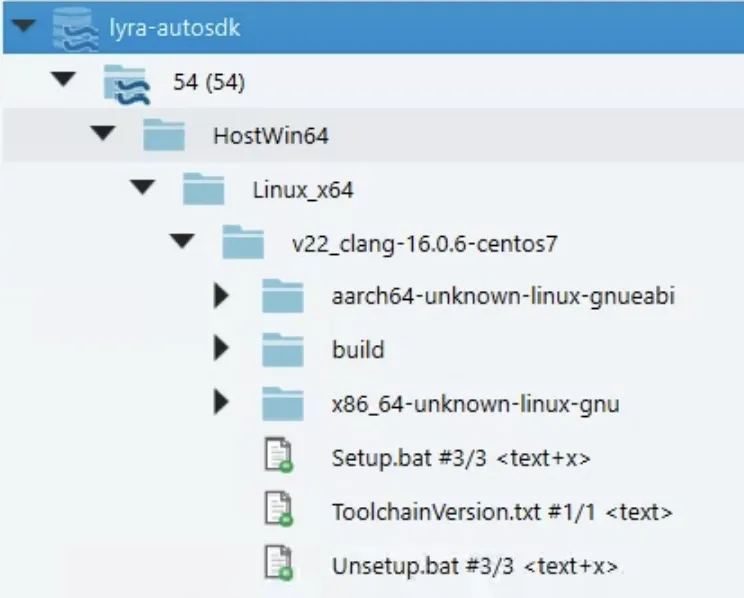Select the ToolchainVersion.txt #1/1 file entry

tap(501, 513)
